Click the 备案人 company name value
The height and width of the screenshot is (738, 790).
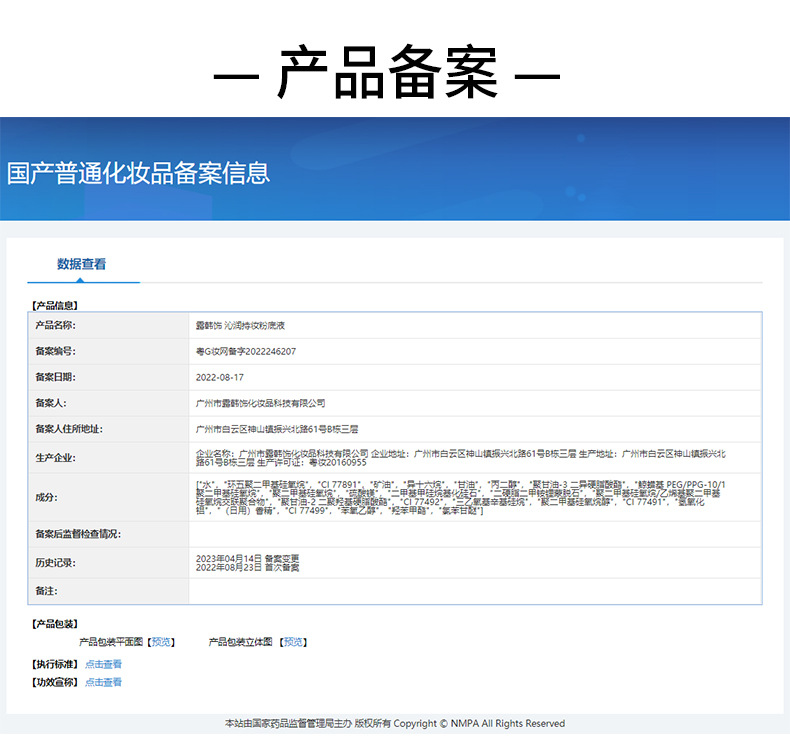(260, 403)
